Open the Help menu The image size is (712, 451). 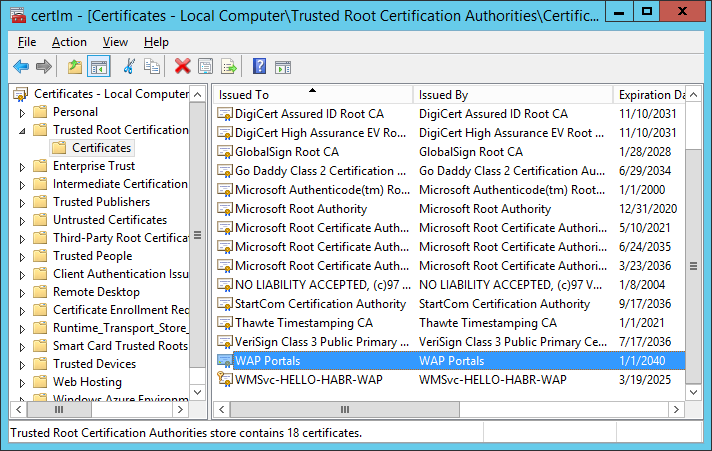pyautogui.click(x=156, y=42)
